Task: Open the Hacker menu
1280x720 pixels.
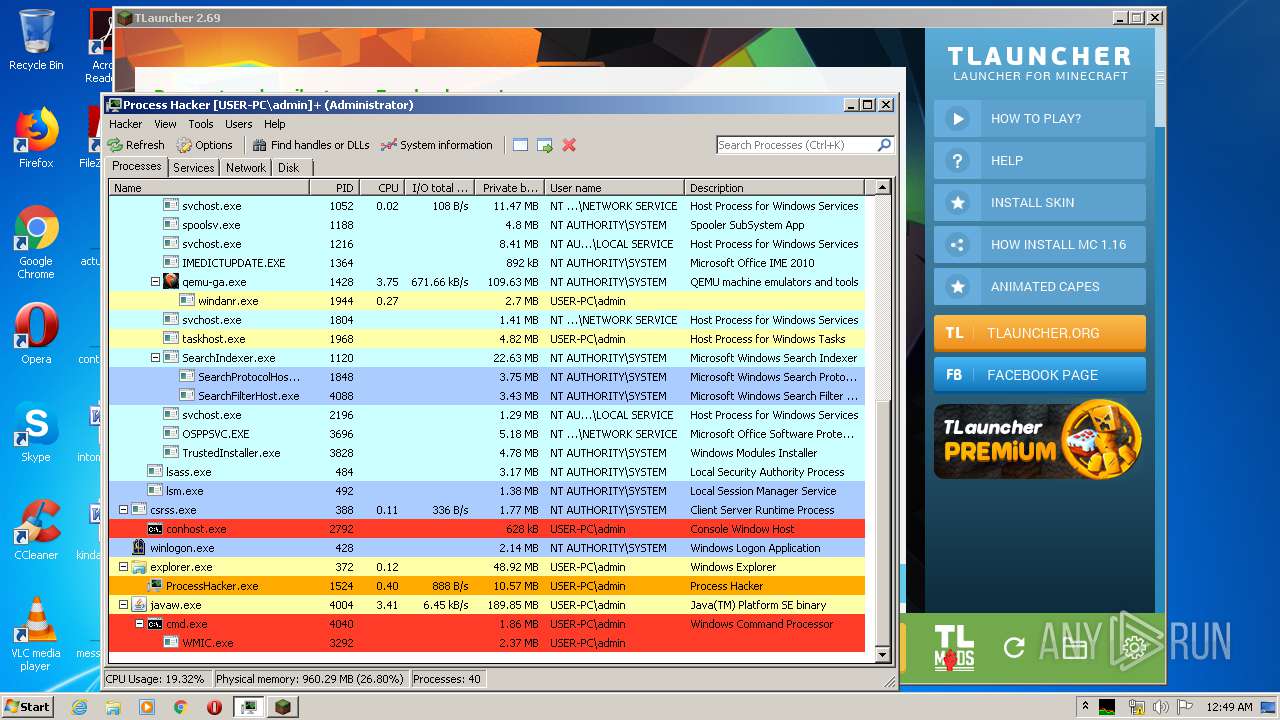Action: tap(126, 124)
